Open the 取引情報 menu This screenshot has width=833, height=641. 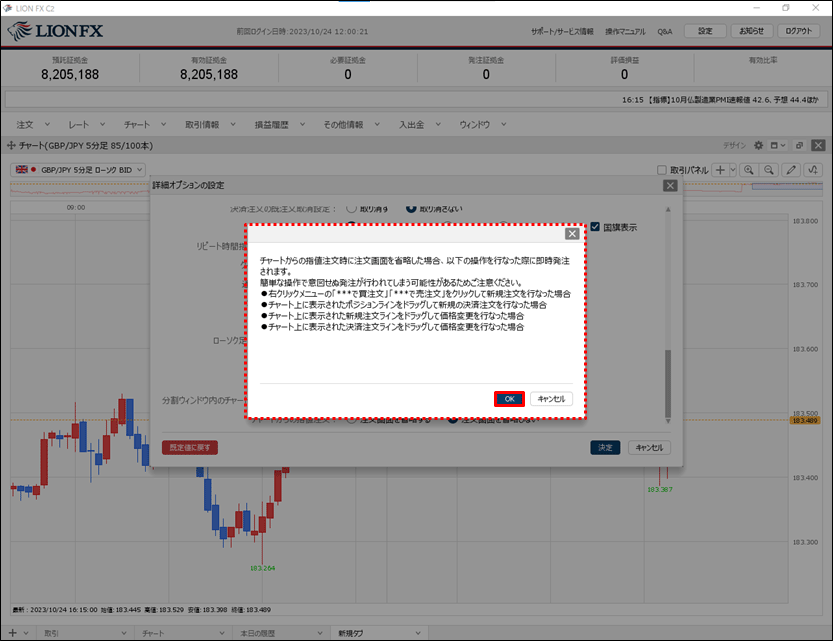pos(210,125)
